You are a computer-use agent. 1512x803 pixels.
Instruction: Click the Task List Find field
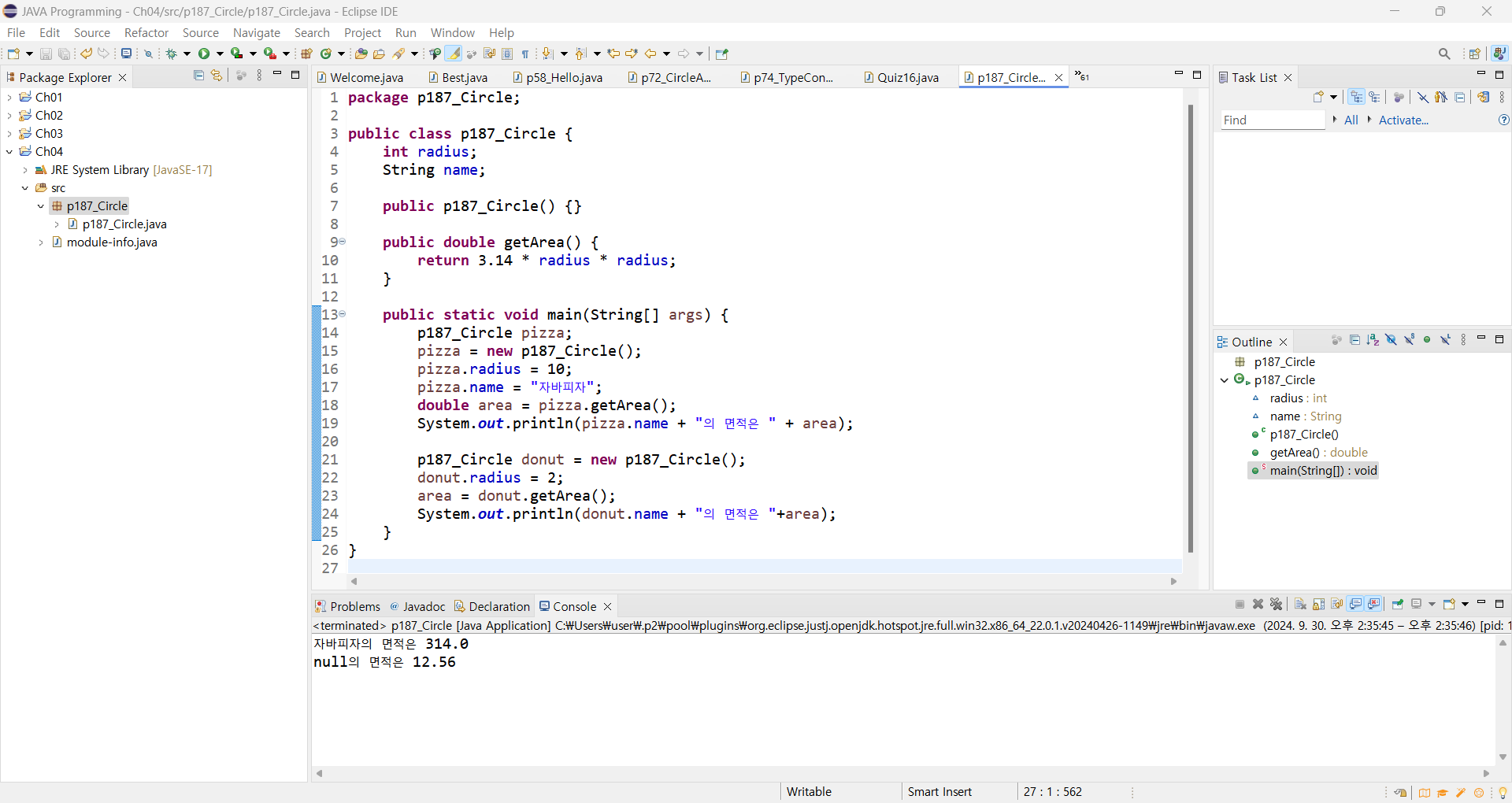1273,120
